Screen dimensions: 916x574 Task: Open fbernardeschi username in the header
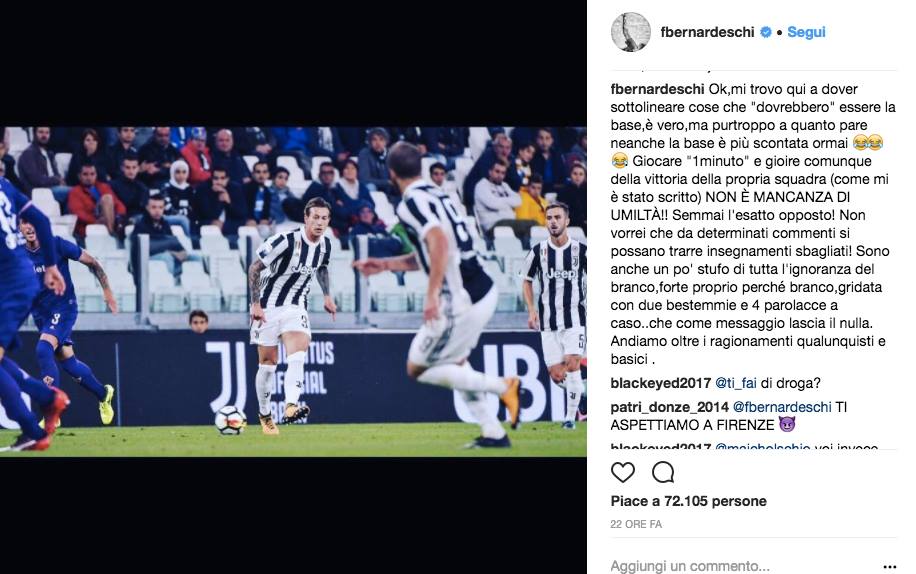(x=707, y=32)
